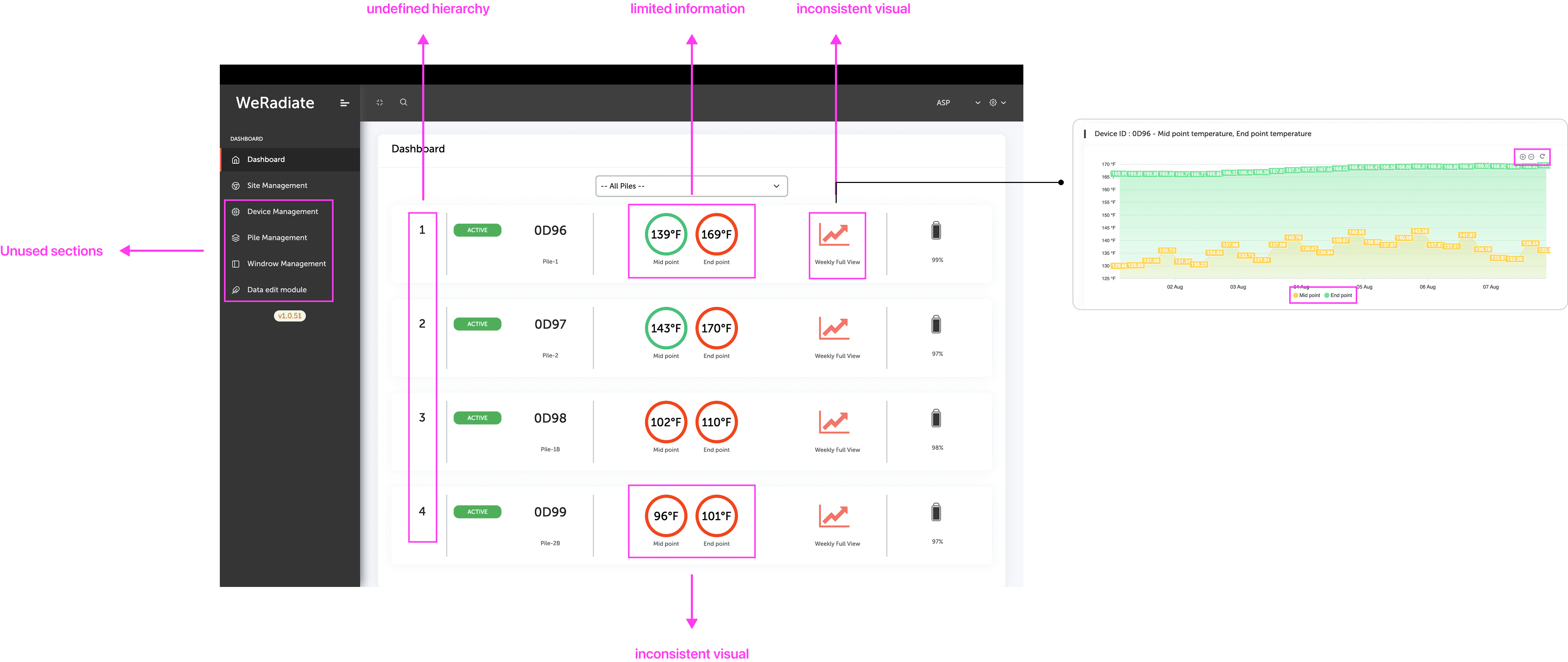Open Device Management in the sidebar

[282, 211]
